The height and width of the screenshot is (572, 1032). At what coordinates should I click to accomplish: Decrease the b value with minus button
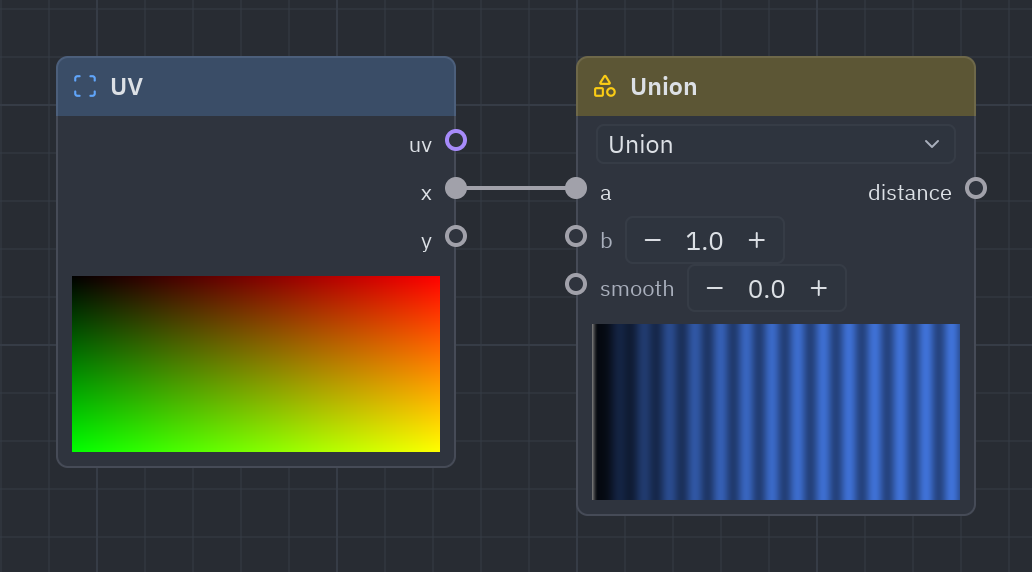(652, 240)
